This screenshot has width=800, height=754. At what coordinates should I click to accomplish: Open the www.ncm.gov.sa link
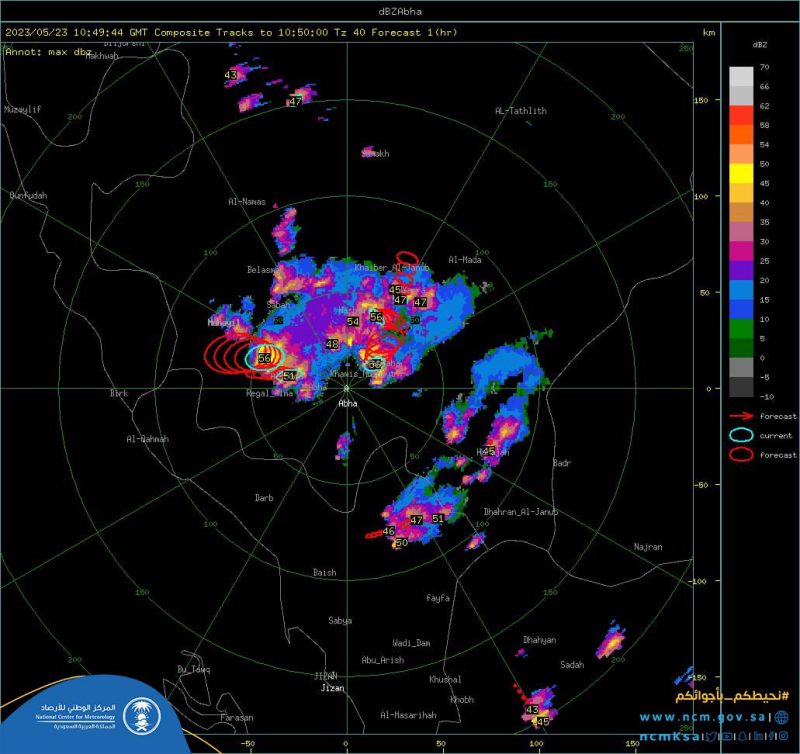point(702,717)
